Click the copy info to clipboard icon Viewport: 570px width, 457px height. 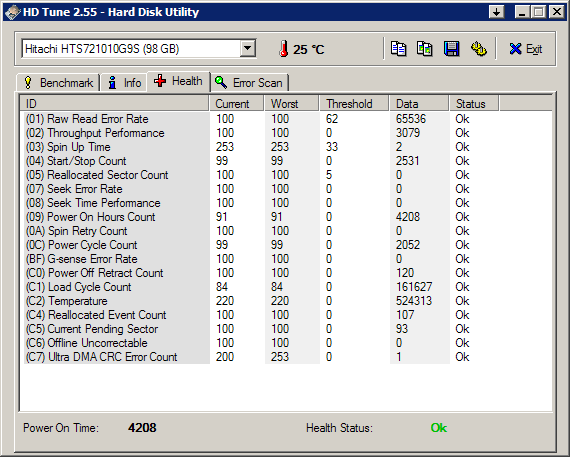(x=398, y=49)
